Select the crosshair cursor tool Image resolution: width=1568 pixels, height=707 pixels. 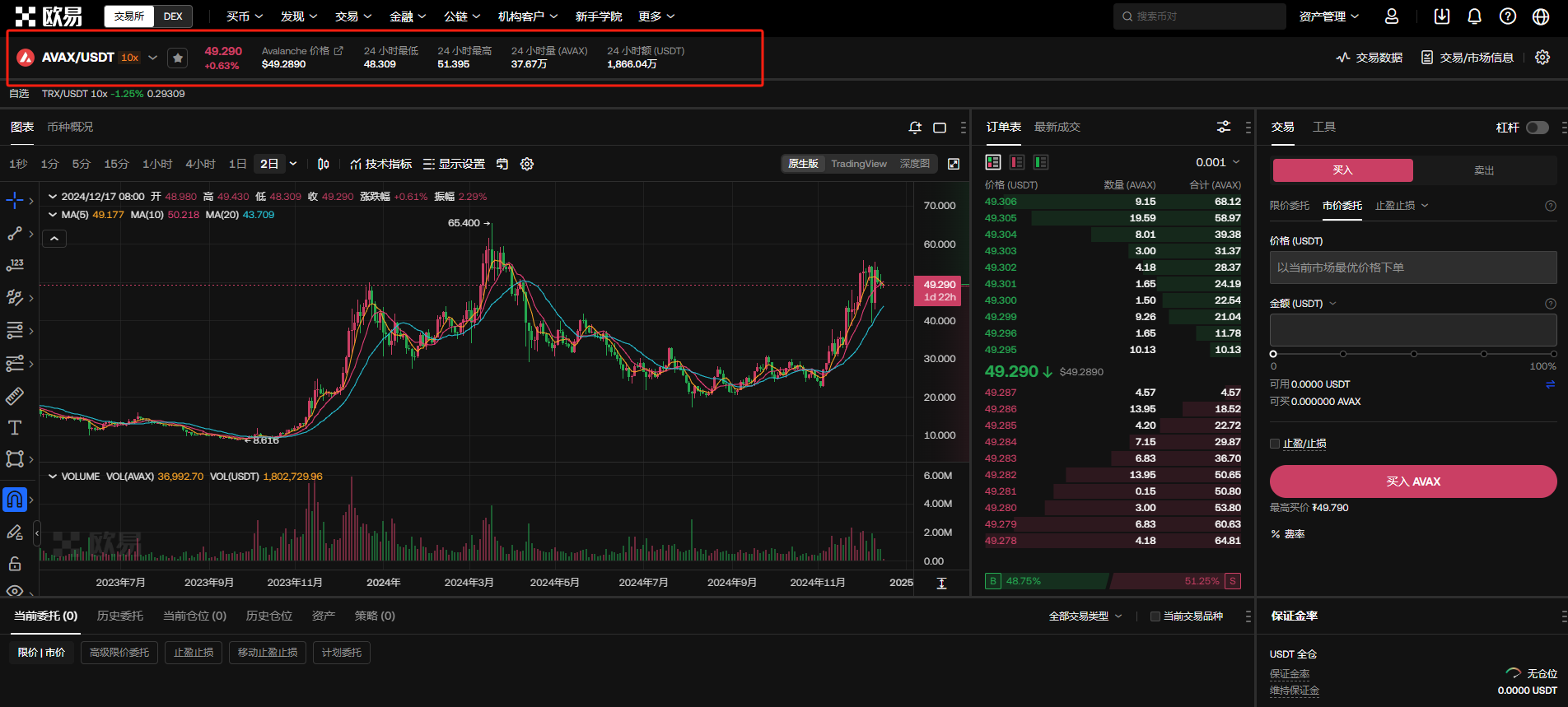point(15,200)
